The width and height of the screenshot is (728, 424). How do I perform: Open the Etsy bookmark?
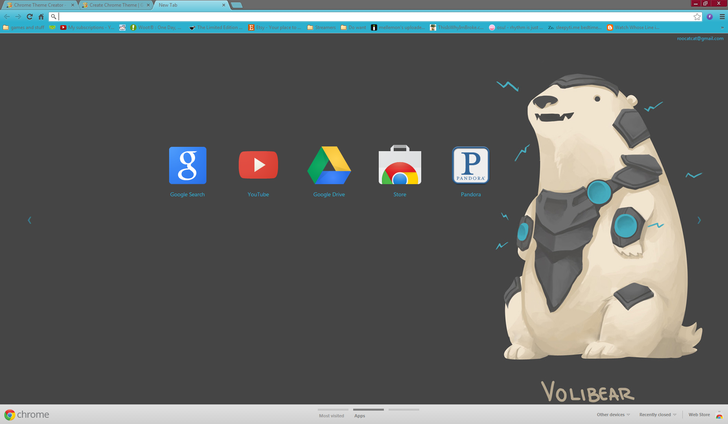tap(274, 27)
